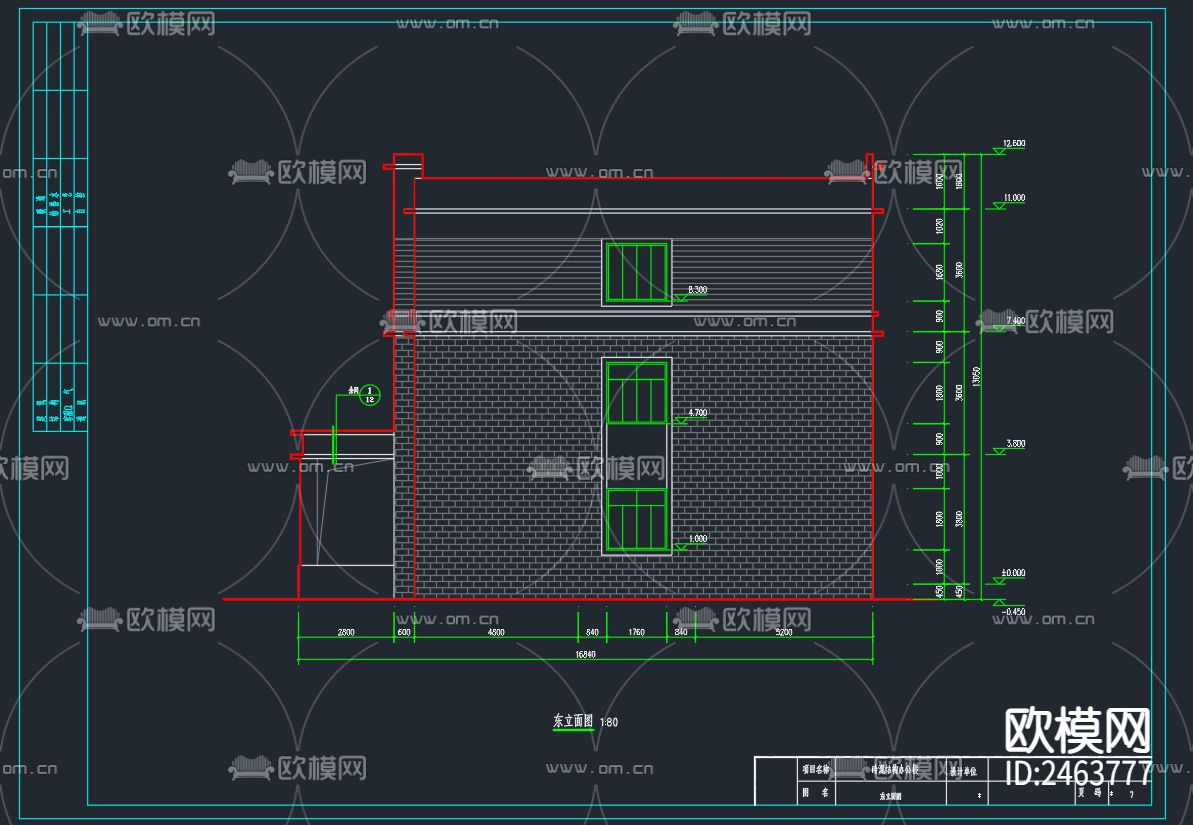This screenshot has width=1193, height=825.
Task: Select the 东立面图 drawing title below the elevation
Action: click(573, 721)
